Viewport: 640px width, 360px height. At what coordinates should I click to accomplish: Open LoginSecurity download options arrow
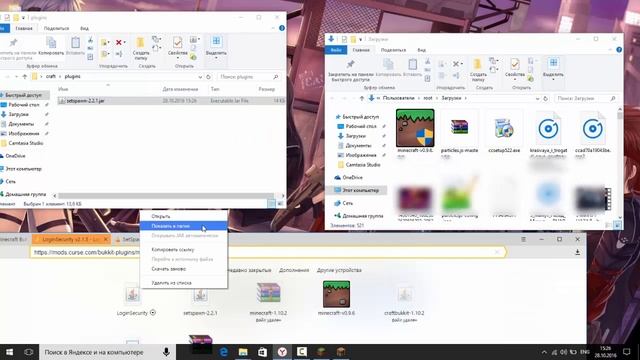tap(153, 313)
